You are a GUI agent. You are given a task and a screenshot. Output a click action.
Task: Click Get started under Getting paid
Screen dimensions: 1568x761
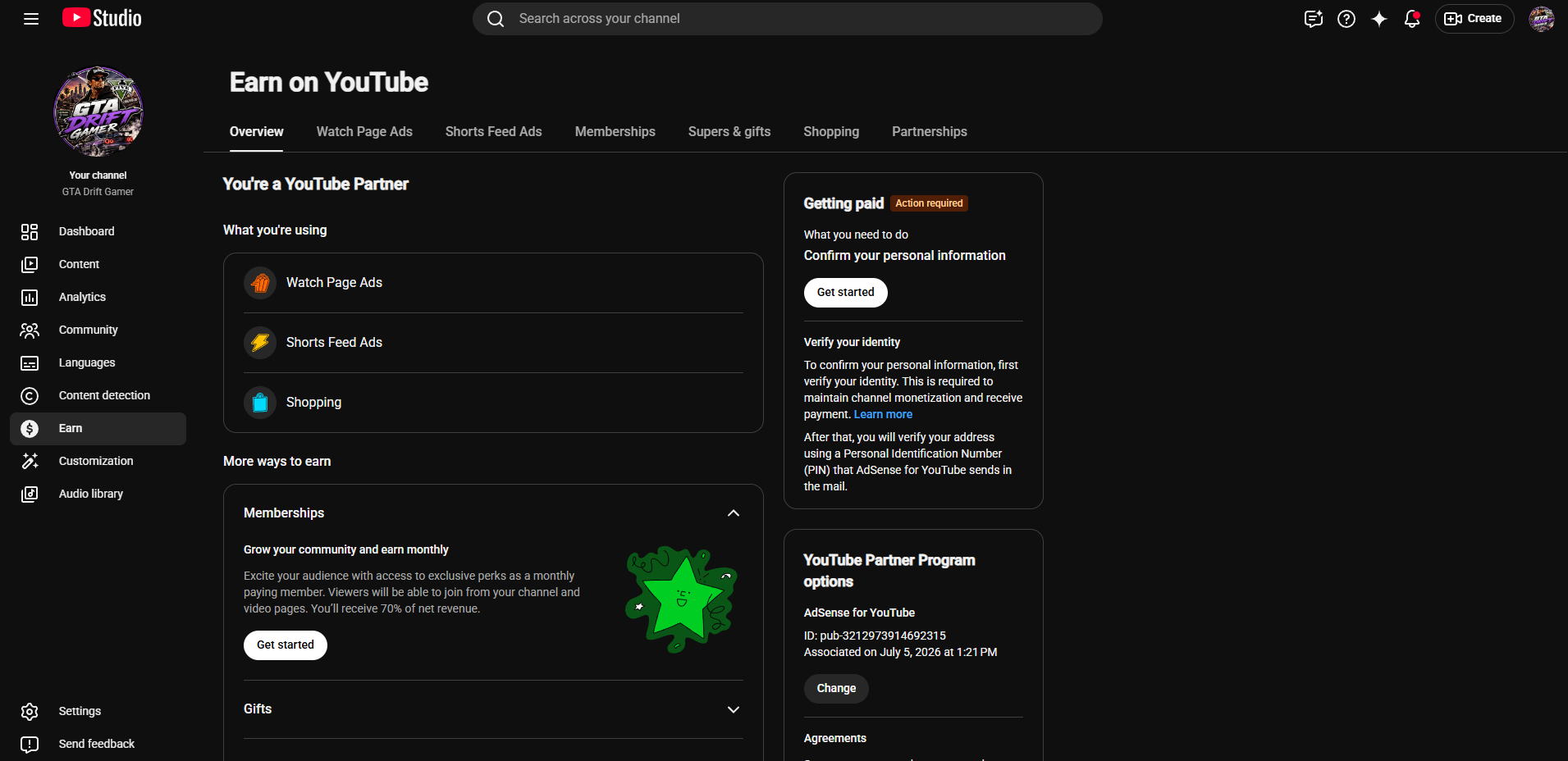point(846,293)
